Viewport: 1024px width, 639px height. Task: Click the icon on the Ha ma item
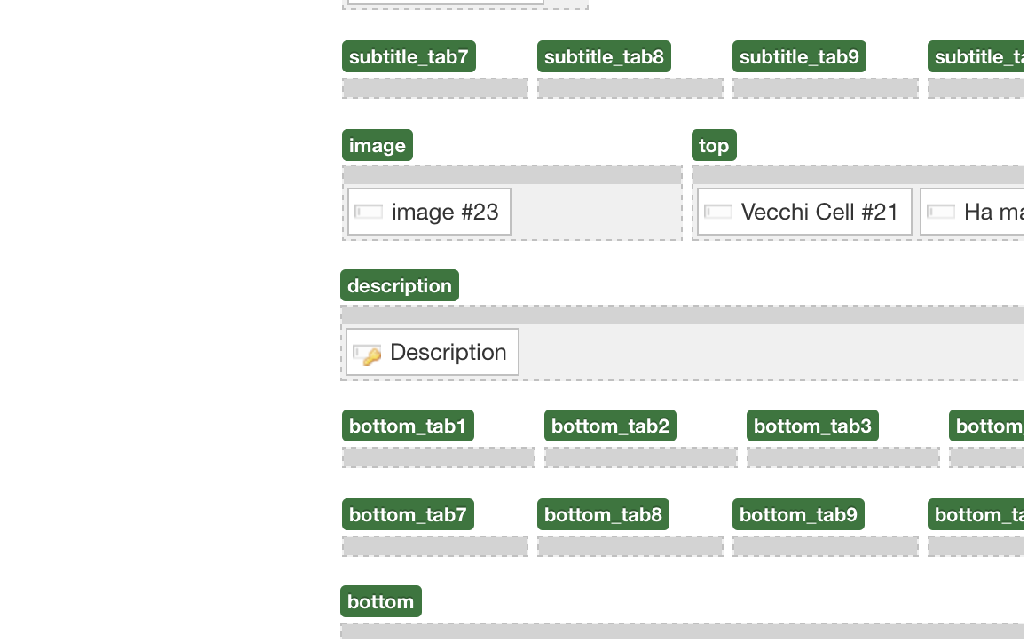(x=941, y=212)
